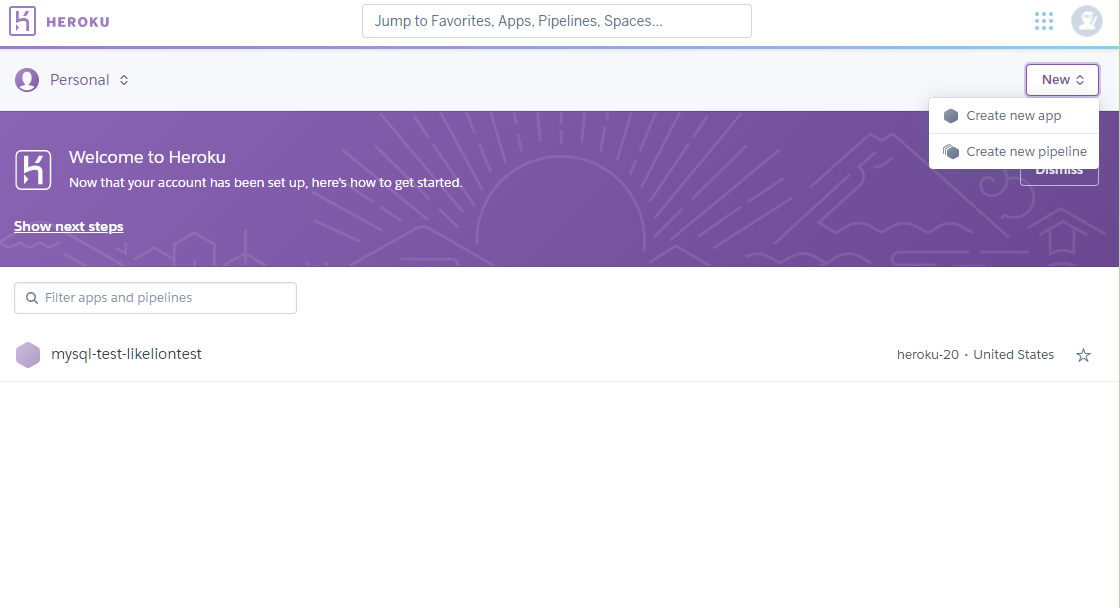This screenshot has height=608, width=1120.
Task: Expand the Personal team switcher dropdown
Action: (x=89, y=80)
